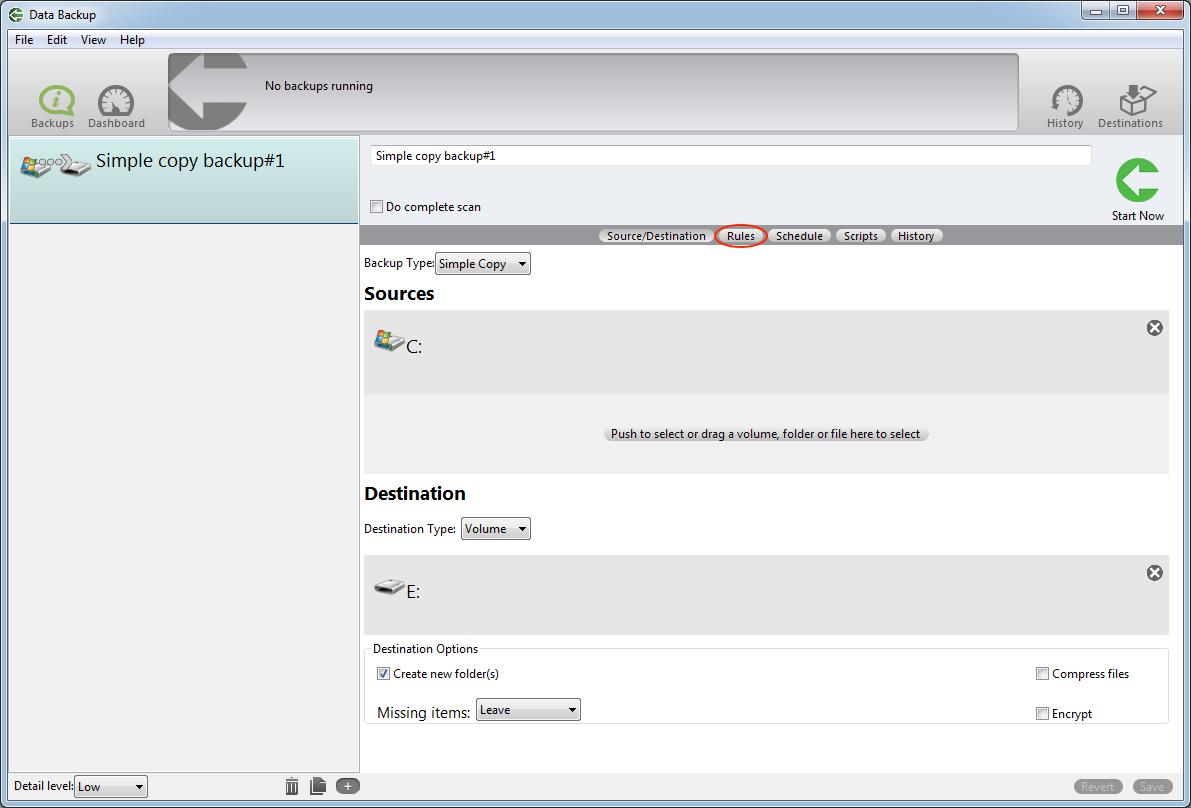Switch to the Schedule tab
The width and height of the screenshot is (1191, 808).
click(x=799, y=235)
